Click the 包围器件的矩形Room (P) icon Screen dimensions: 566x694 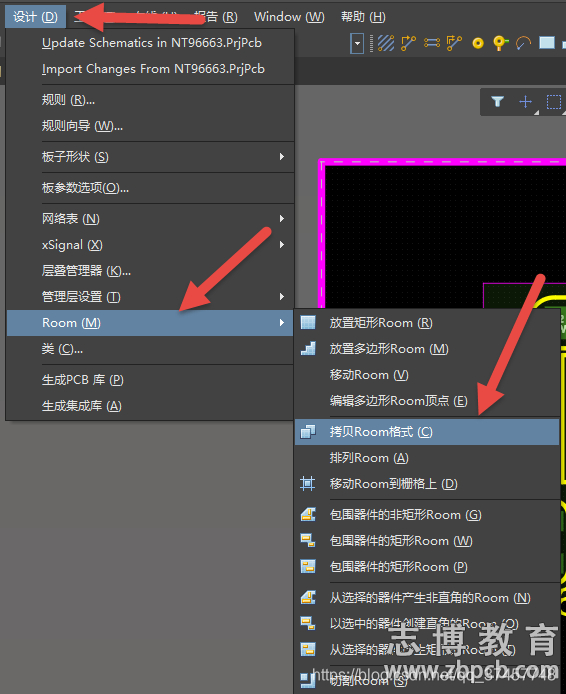(308, 567)
